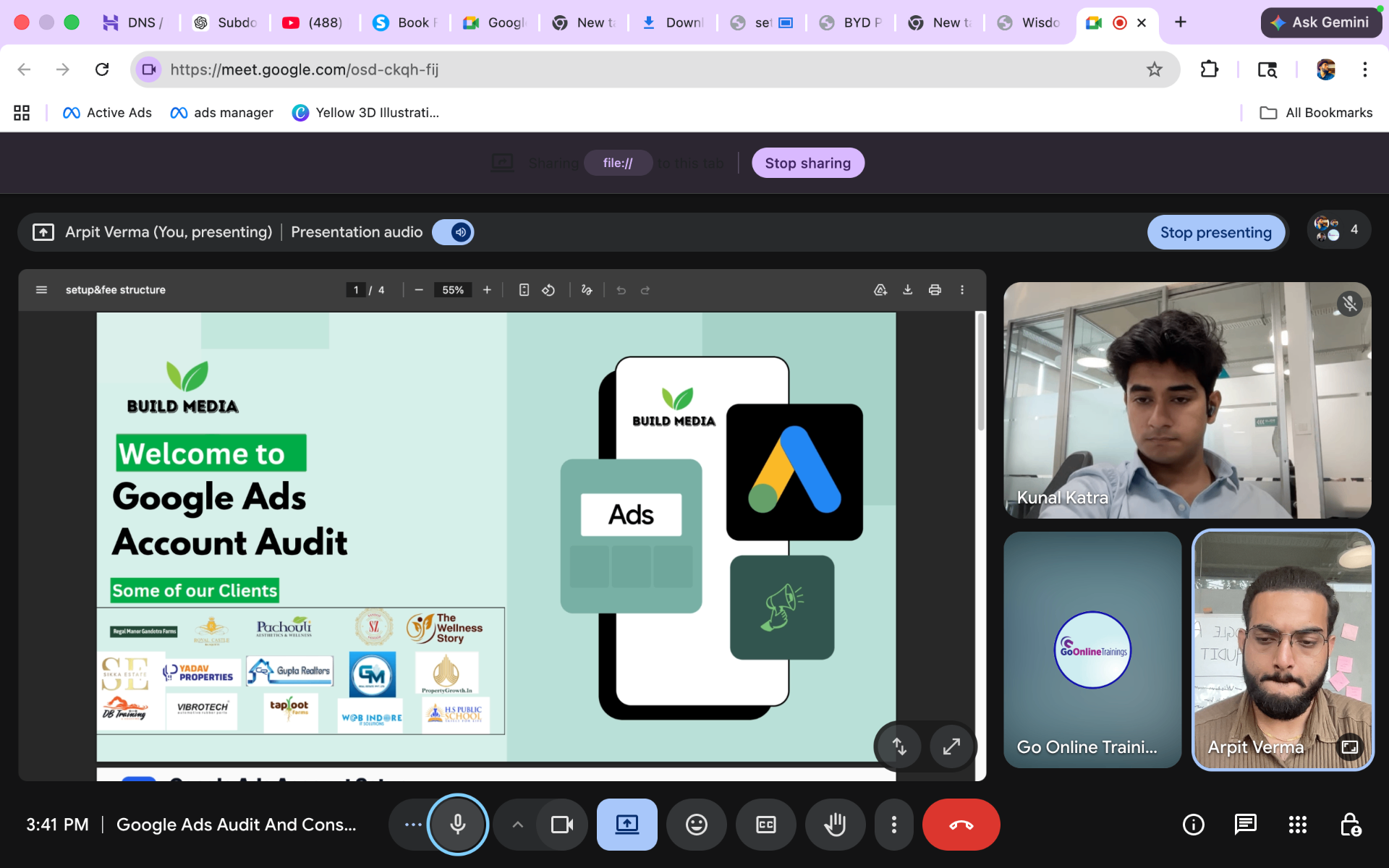Print the PDF document
Screen dimensions: 1389x868
[935, 290]
